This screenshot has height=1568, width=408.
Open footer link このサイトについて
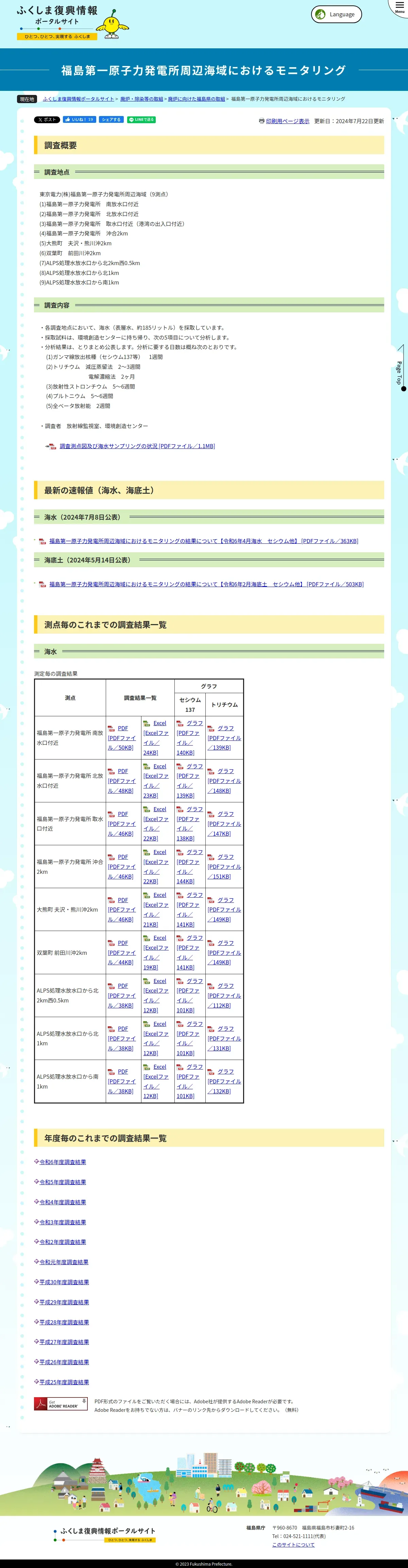click(293, 1544)
